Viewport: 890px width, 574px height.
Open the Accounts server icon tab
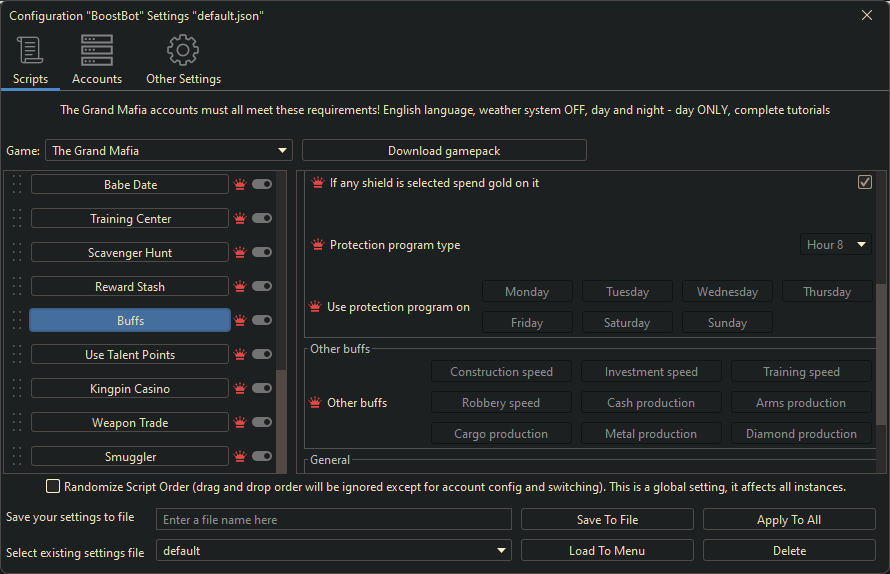pos(97,50)
